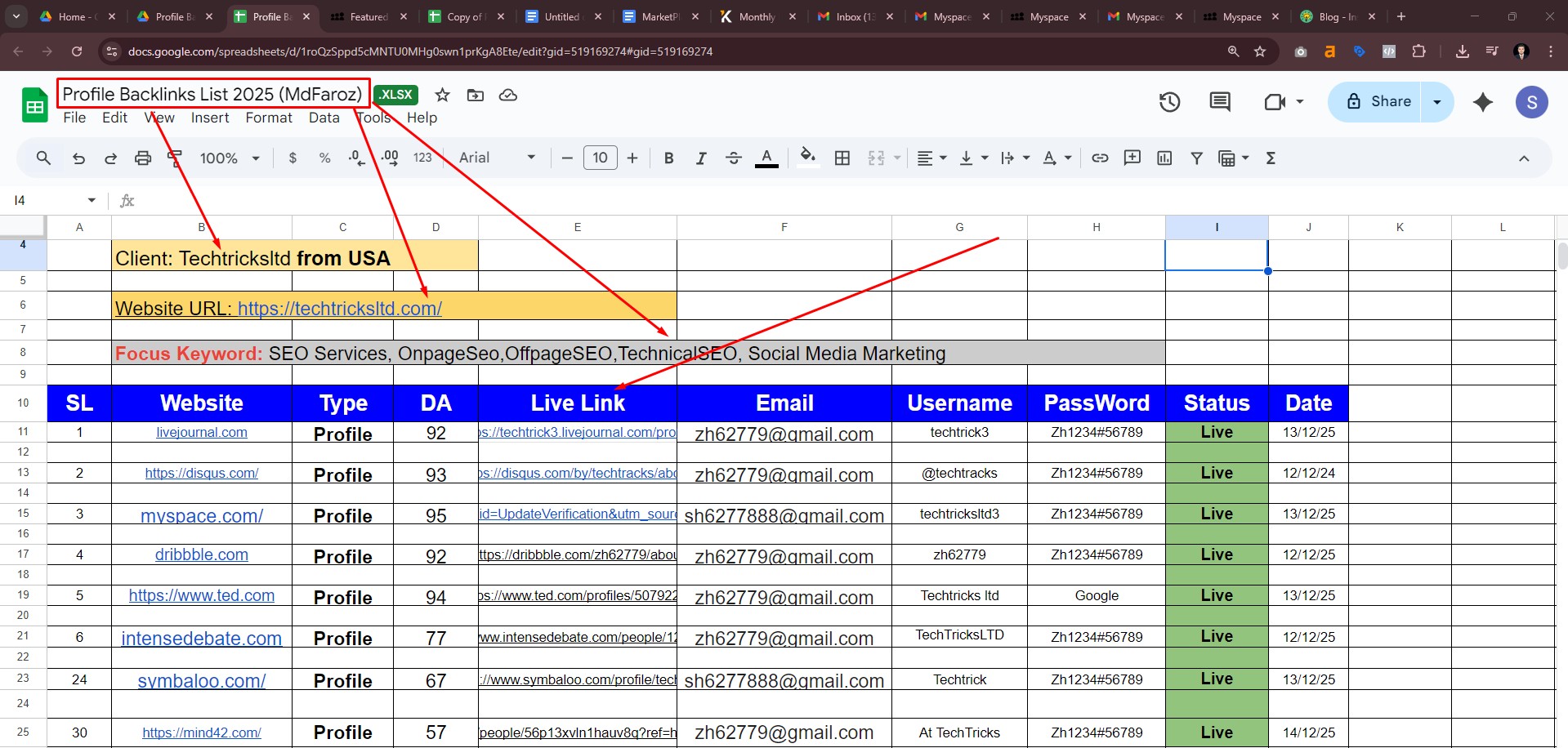Toggle strikethrough formatting

[733, 158]
